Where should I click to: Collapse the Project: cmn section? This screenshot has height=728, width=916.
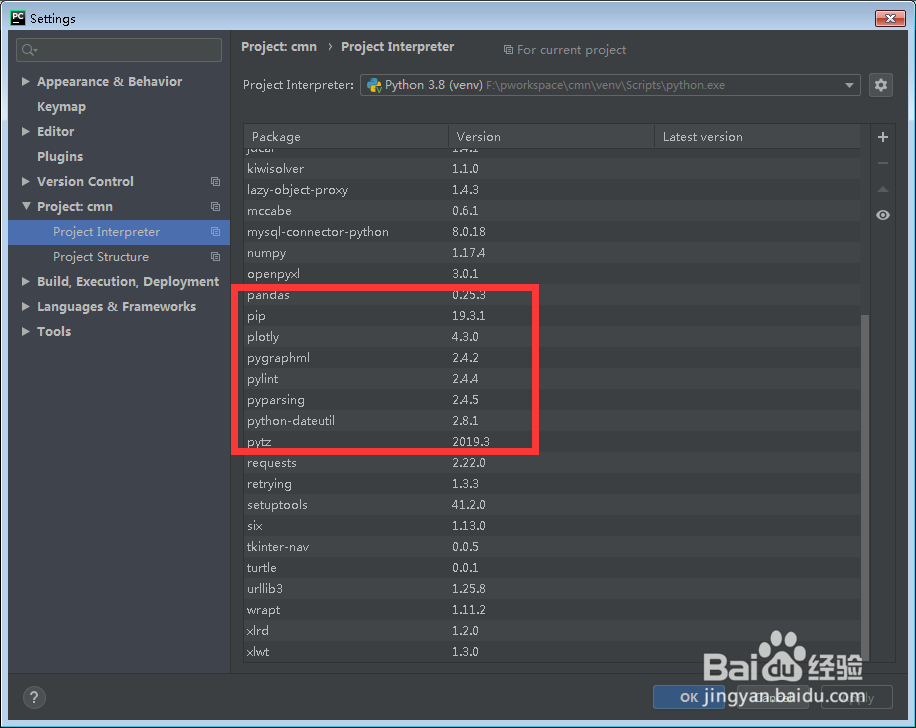coord(26,206)
